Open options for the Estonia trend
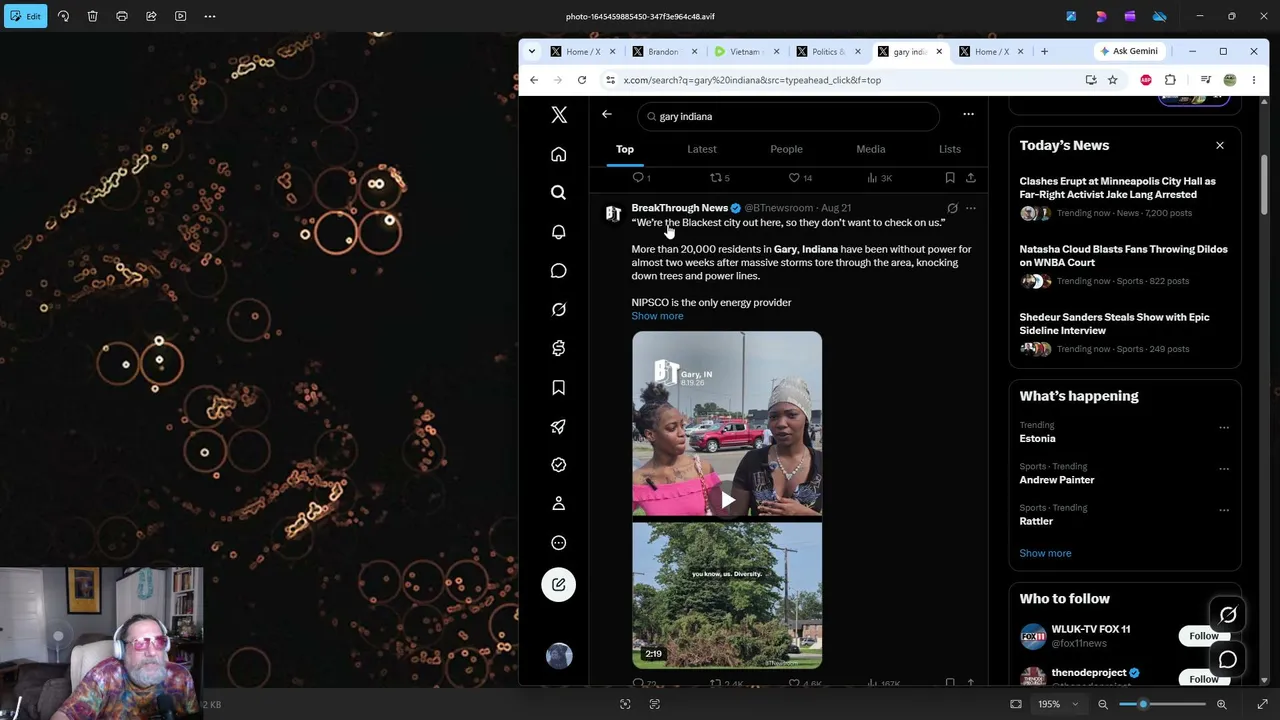The width and height of the screenshot is (1280, 720). 1224,428
